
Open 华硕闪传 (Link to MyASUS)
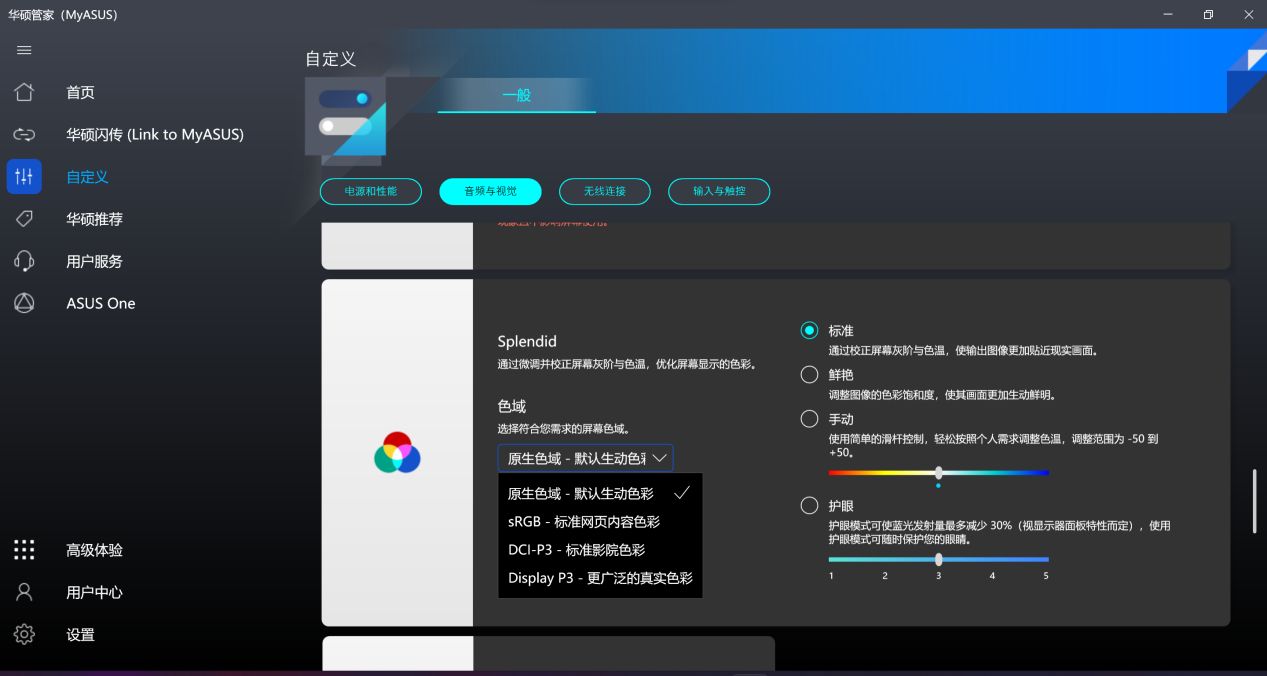pos(155,134)
